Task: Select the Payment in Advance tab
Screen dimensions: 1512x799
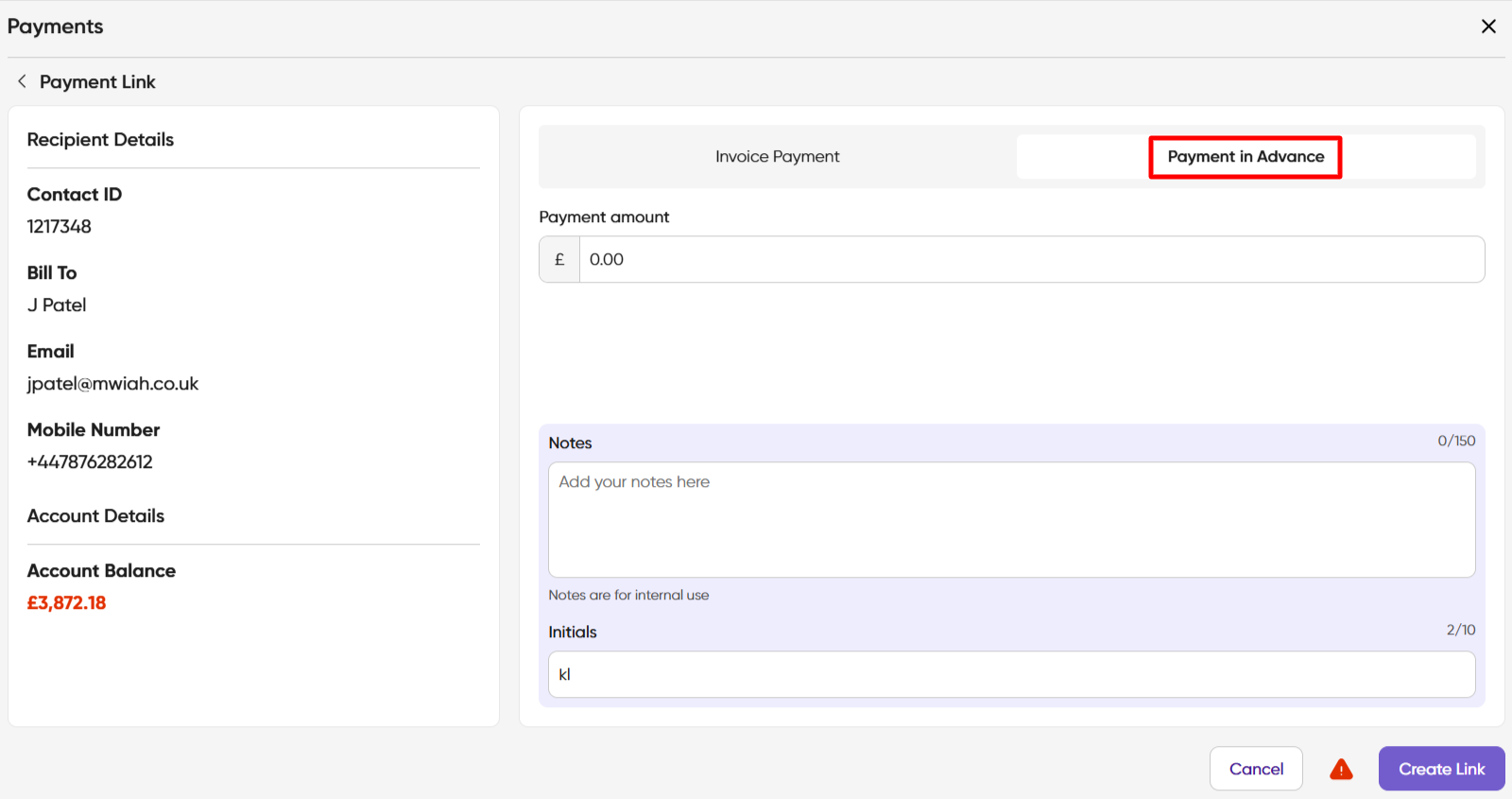Action: pos(1246,157)
